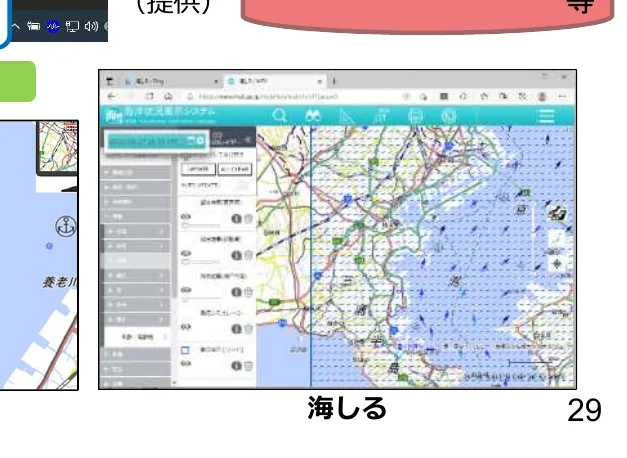This screenshot has width=627, height=458.
Task: Select the highlighted light-gray sidebar category row
Action: point(137,260)
